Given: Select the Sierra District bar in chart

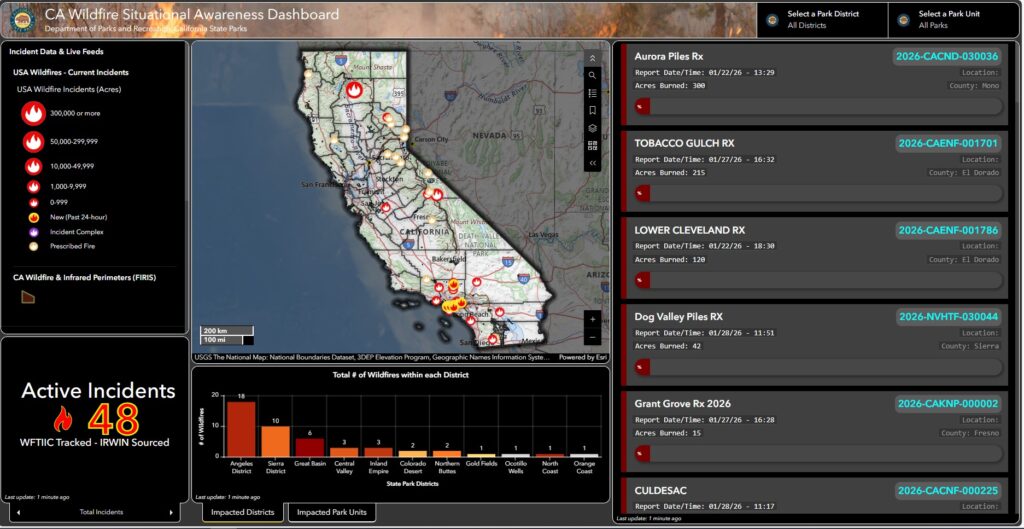Looking at the screenshot, I should coord(275,441).
